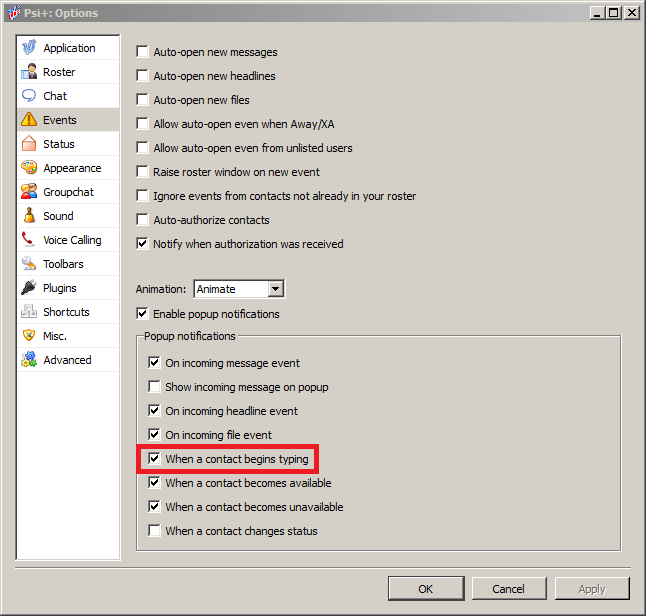Select the Appearance palette icon
This screenshot has height=616, width=646.
pyautogui.click(x=29, y=168)
